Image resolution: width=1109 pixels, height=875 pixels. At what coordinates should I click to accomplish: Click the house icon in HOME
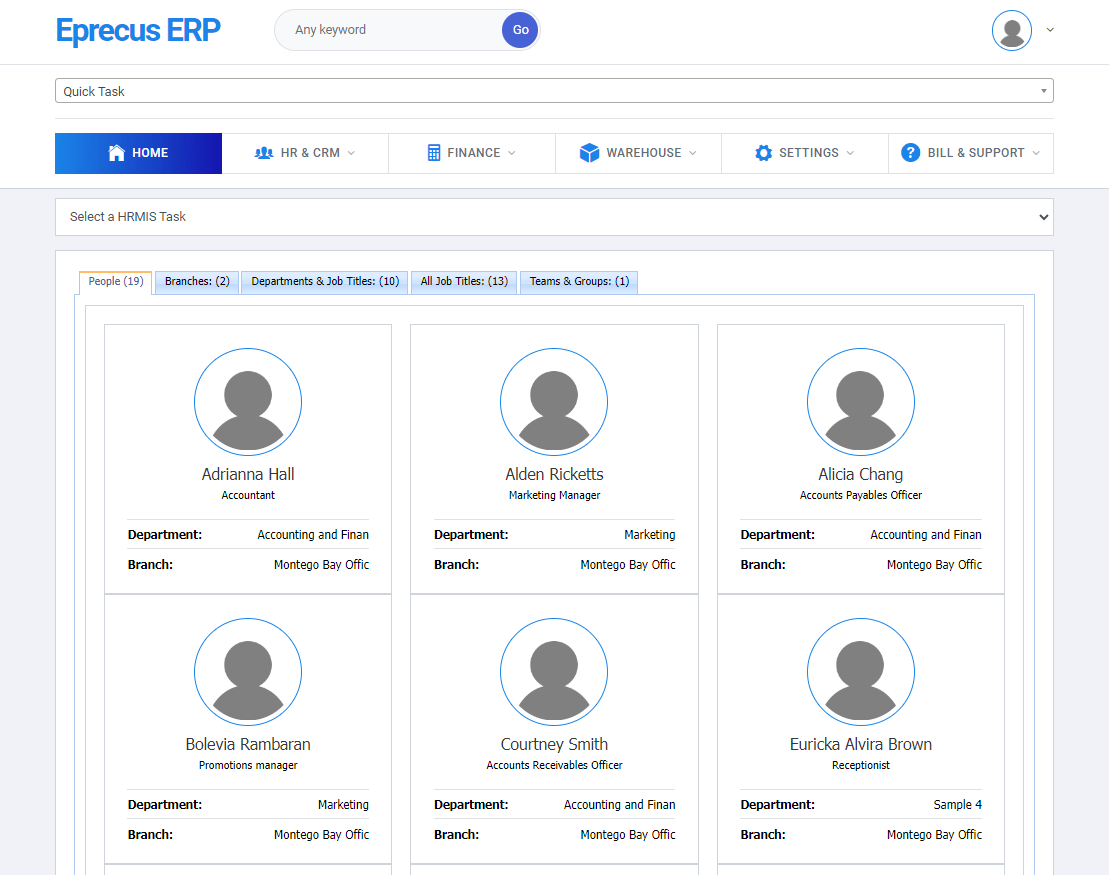pyautogui.click(x=117, y=152)
